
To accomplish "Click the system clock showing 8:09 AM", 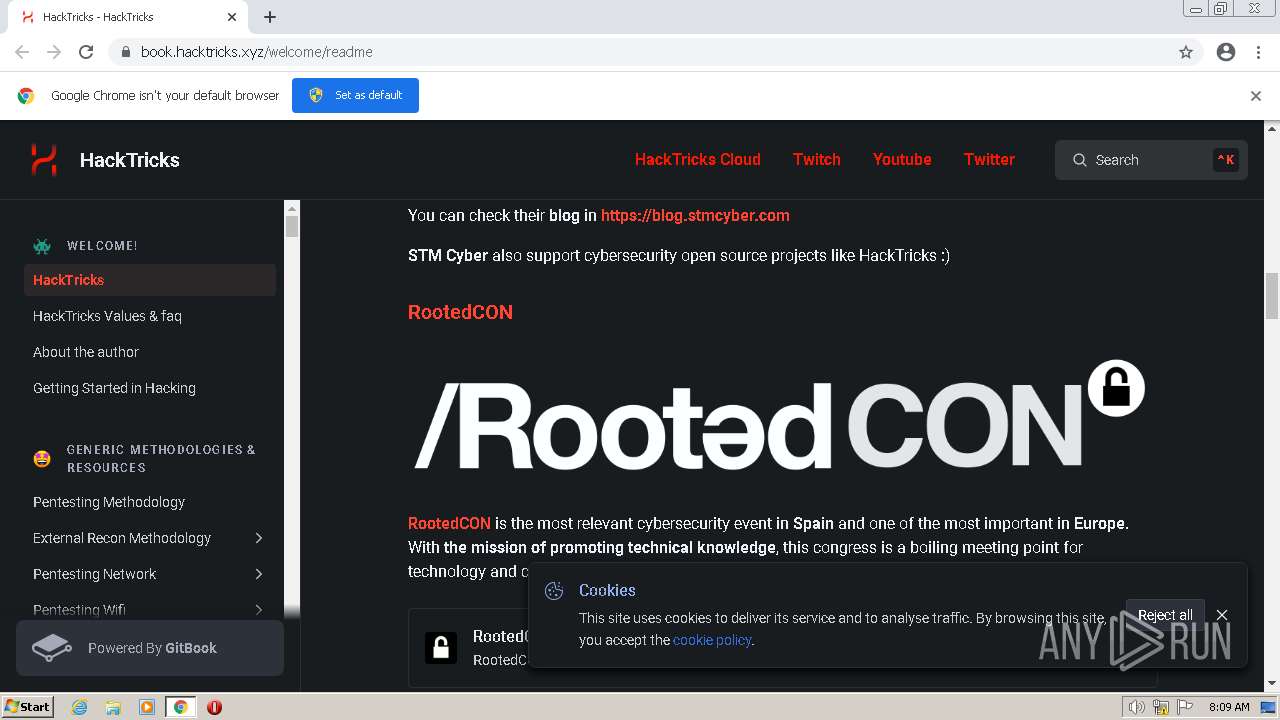I will [x=1229, y=707].
